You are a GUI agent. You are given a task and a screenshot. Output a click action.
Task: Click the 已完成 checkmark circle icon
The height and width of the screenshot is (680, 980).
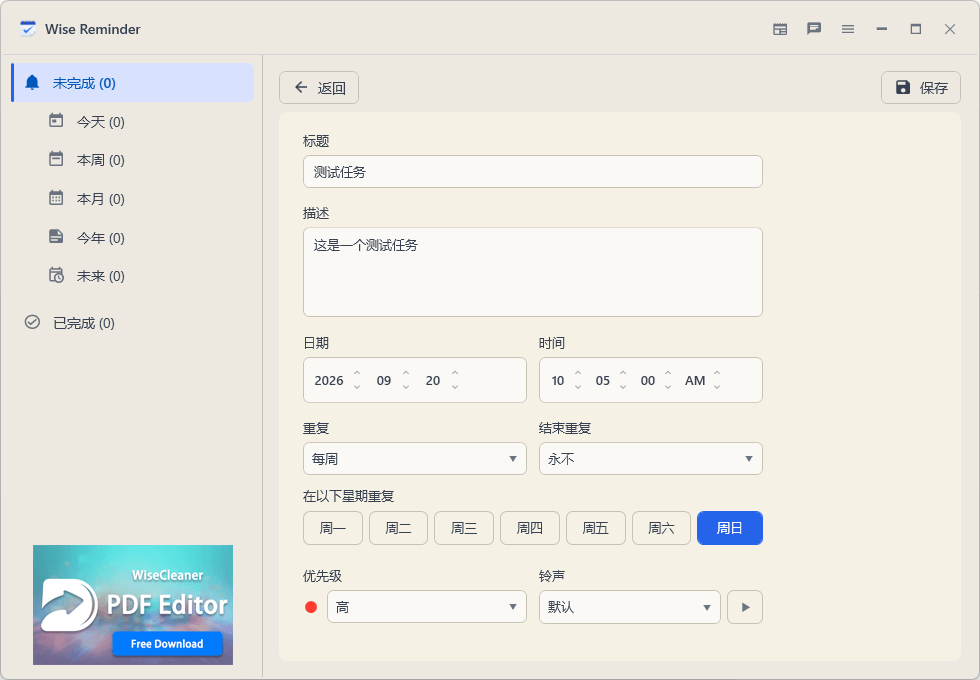(32, 322)
